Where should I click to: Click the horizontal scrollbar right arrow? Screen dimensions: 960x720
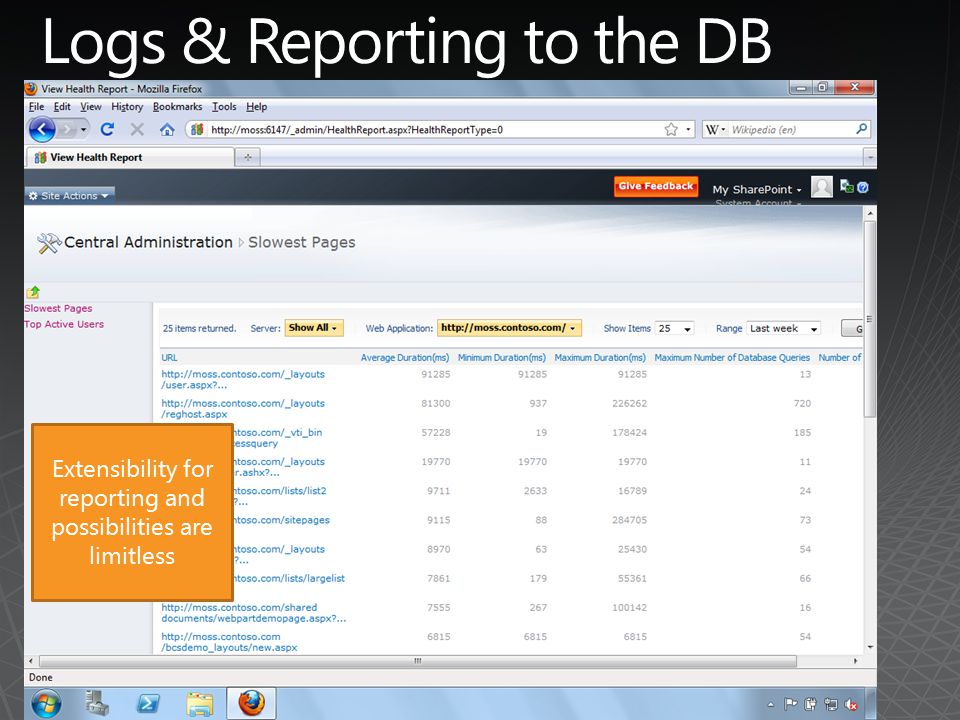(x=855, y=661)
